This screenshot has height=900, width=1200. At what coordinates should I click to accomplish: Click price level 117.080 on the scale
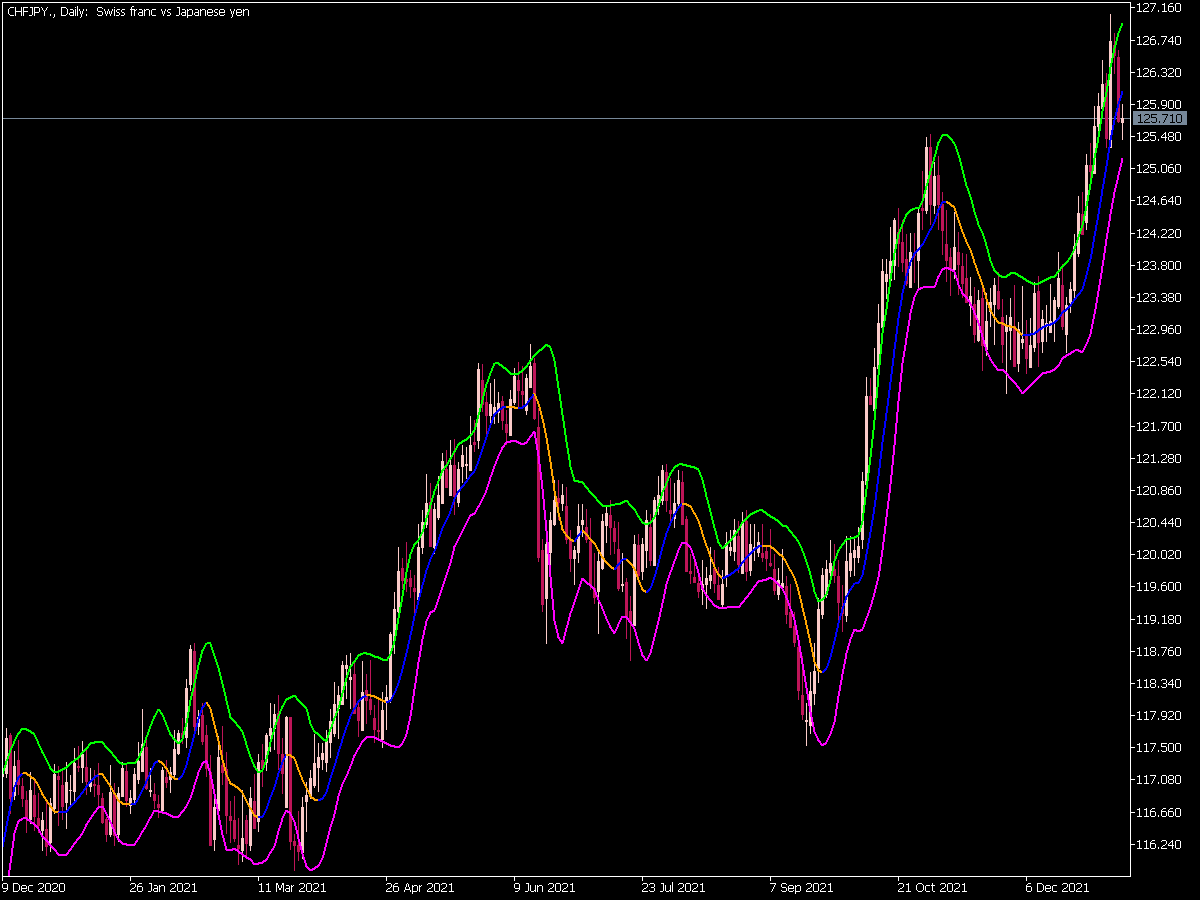point(1160,780)
